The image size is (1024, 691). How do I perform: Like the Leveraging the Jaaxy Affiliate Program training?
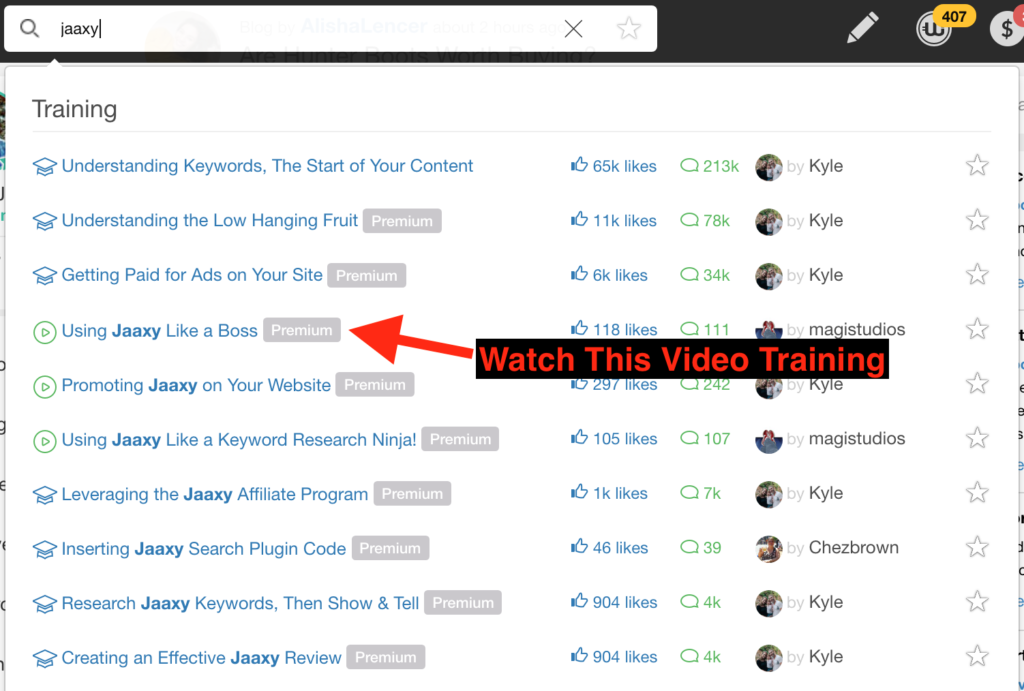coord(579,493)
